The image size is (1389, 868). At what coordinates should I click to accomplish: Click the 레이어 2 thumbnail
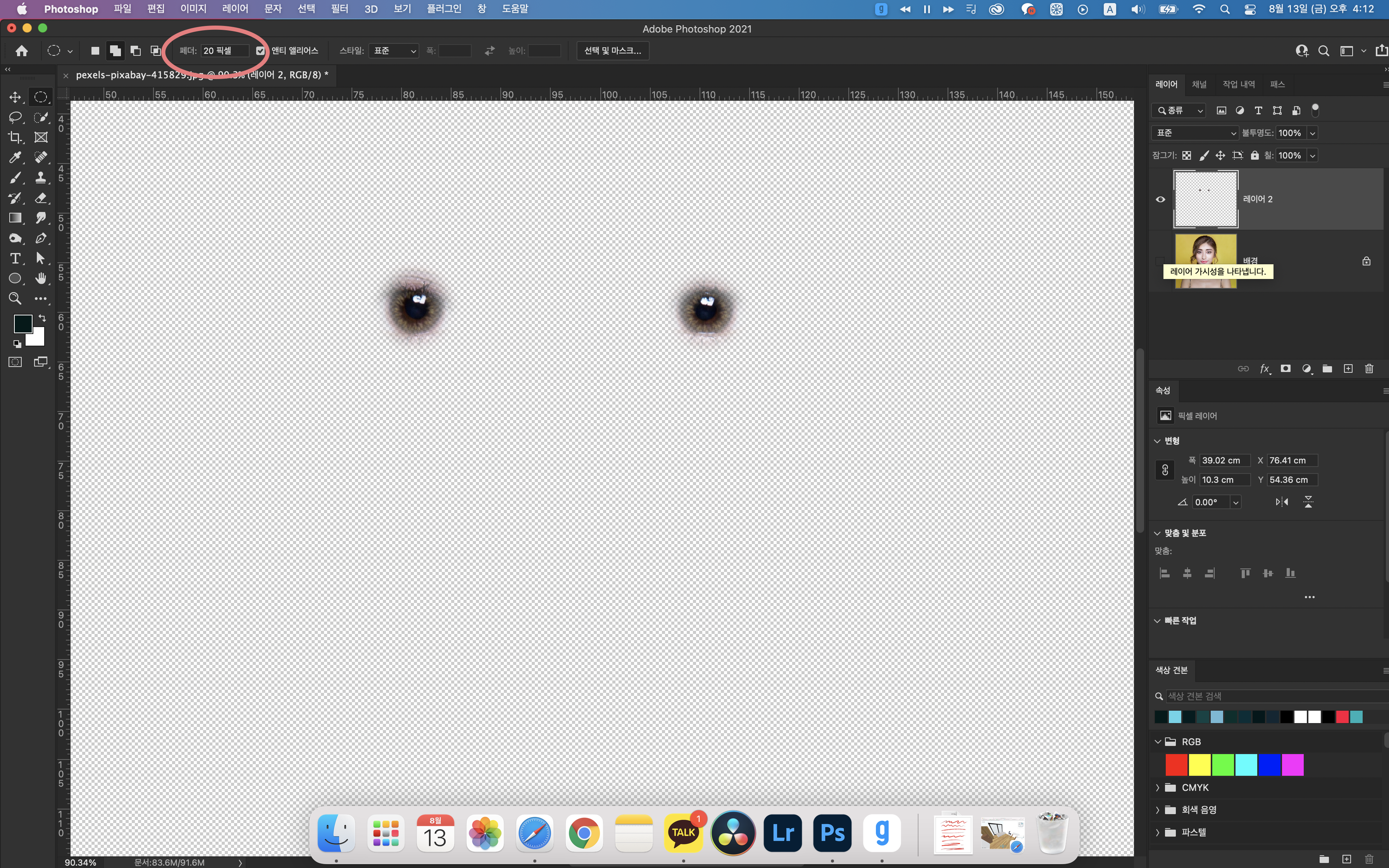click(x=1205, y=199)
